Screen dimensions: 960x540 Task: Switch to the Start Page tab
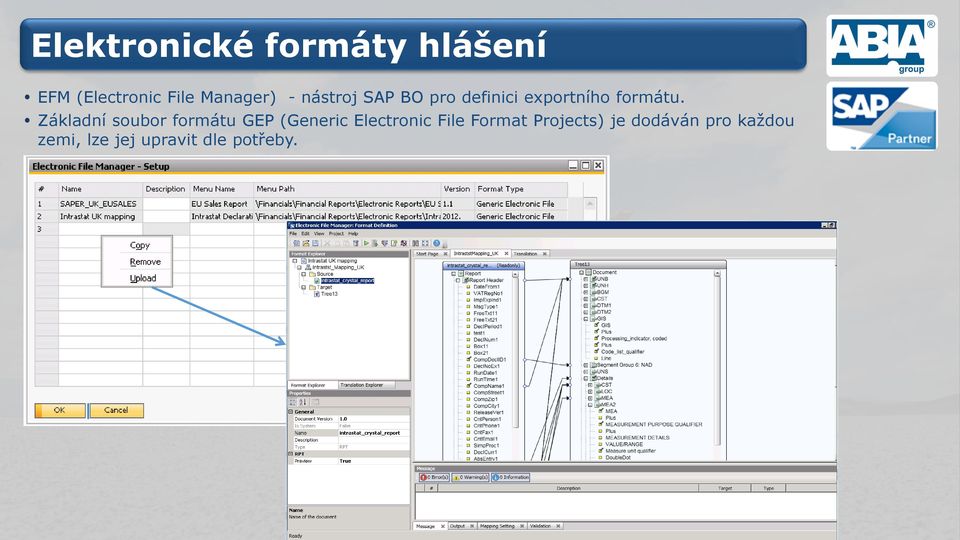tap(427, 253)
